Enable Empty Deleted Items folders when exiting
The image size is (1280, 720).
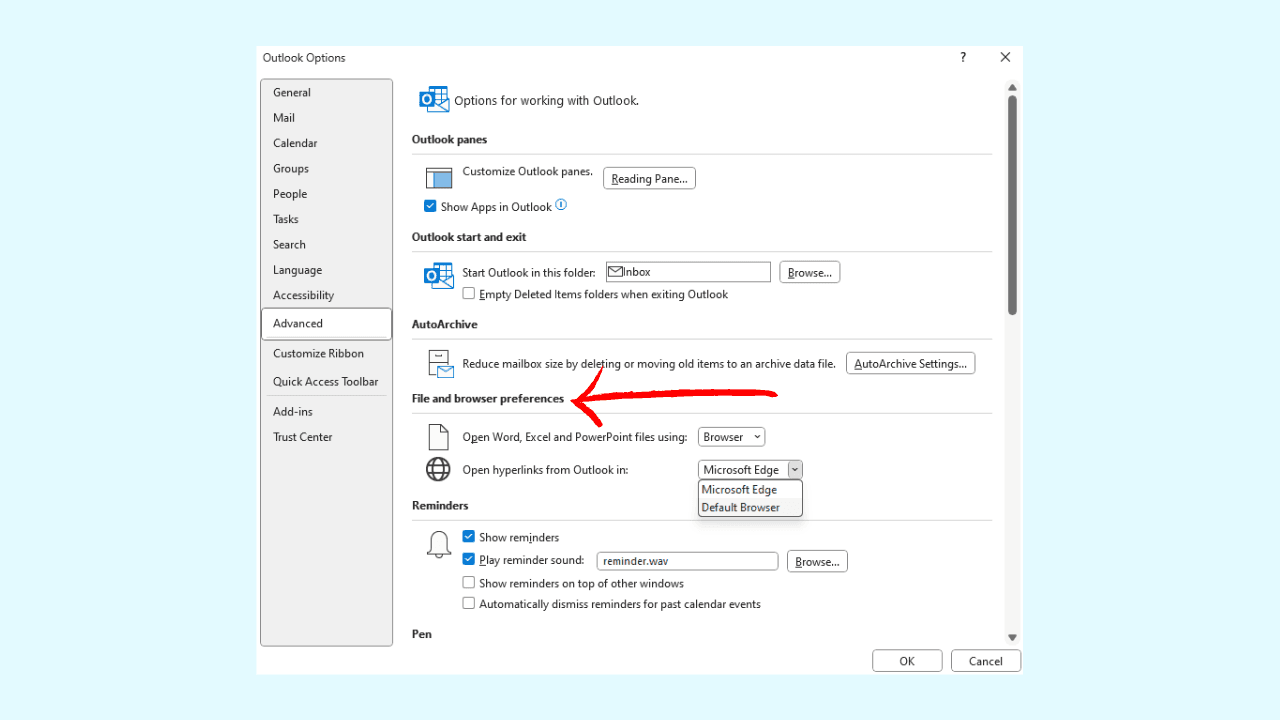468,294
